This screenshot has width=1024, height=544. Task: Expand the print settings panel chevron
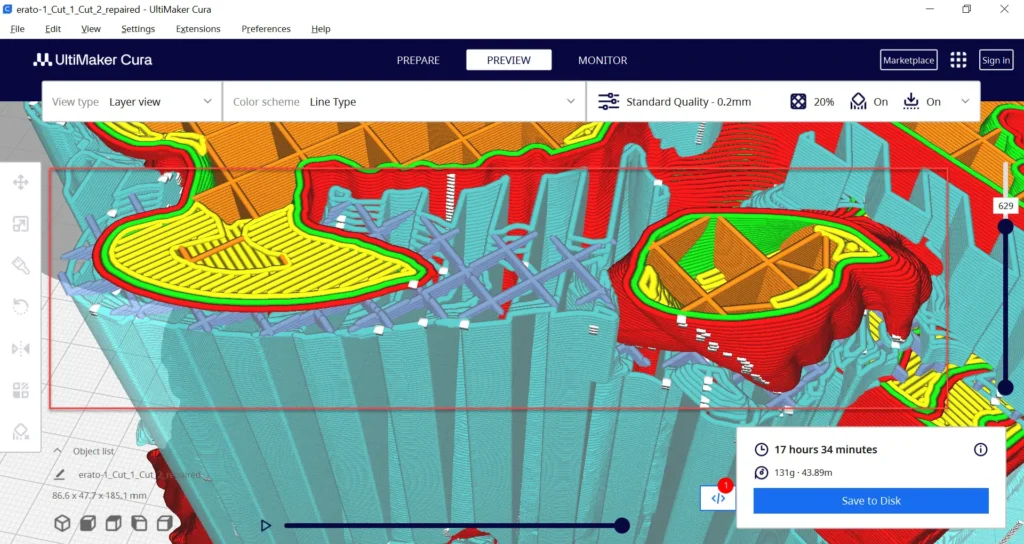965,101
